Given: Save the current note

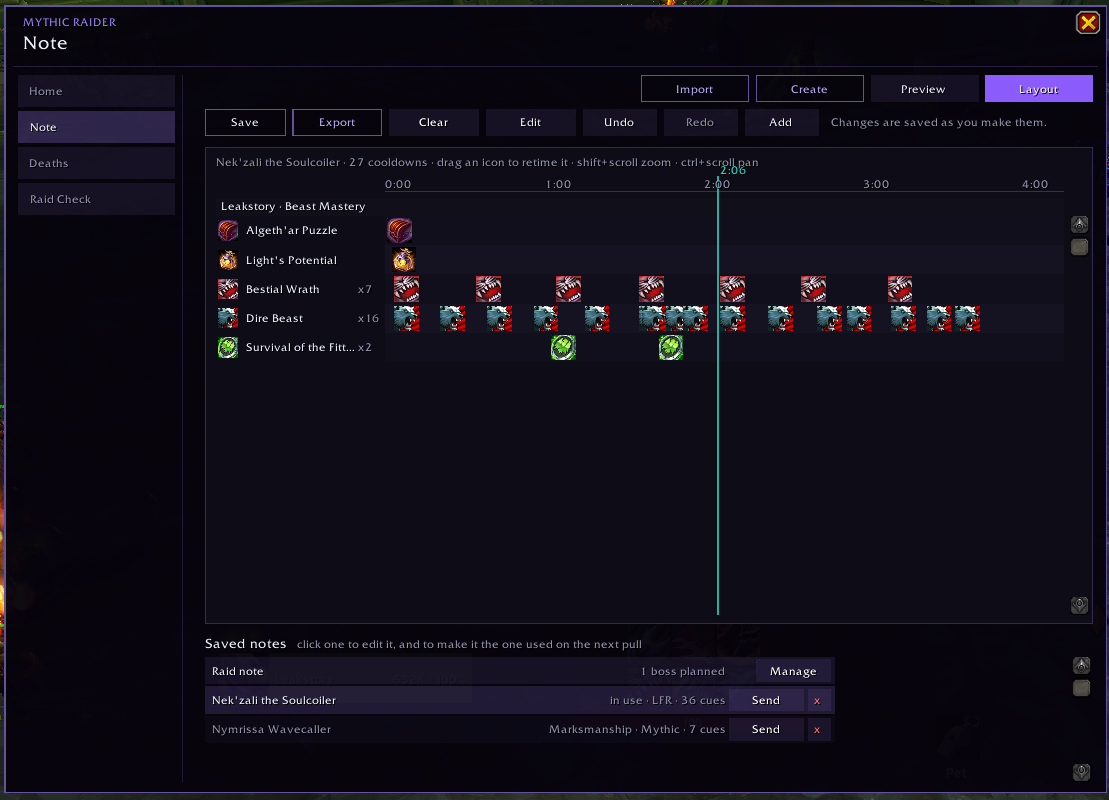Looking at the screenshot, I should 245,122.
